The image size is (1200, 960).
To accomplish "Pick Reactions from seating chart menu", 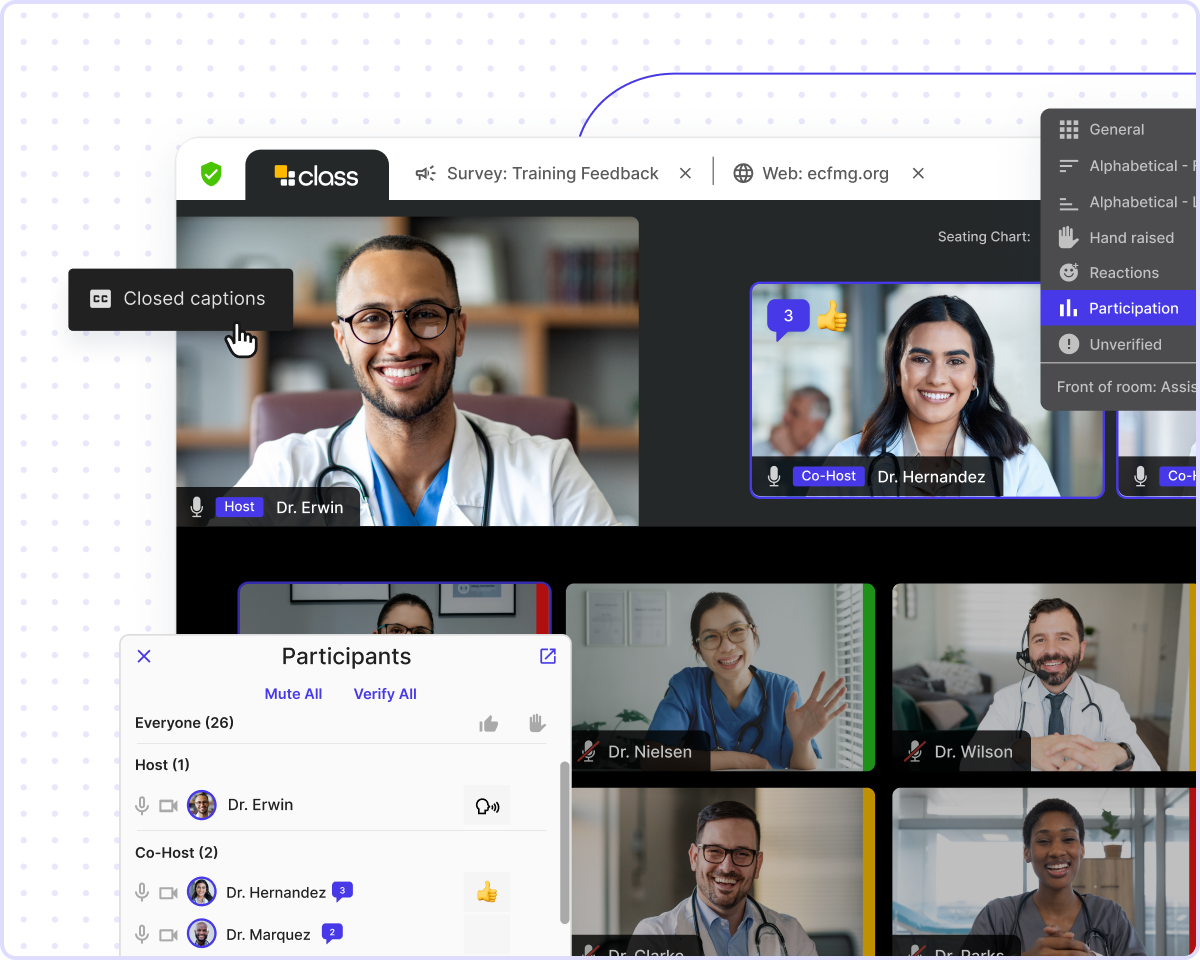I will (x=1123, y=273).
